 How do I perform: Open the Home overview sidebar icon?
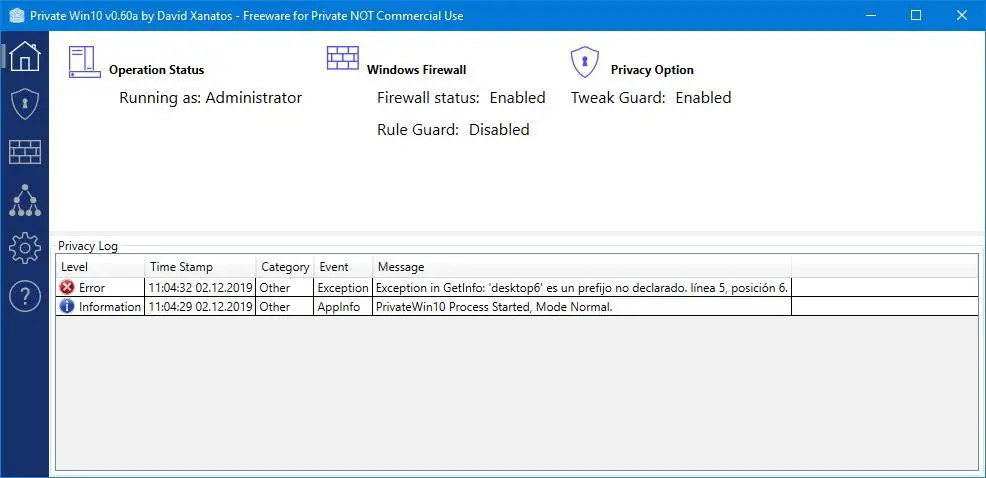click(x=25, y=57)
